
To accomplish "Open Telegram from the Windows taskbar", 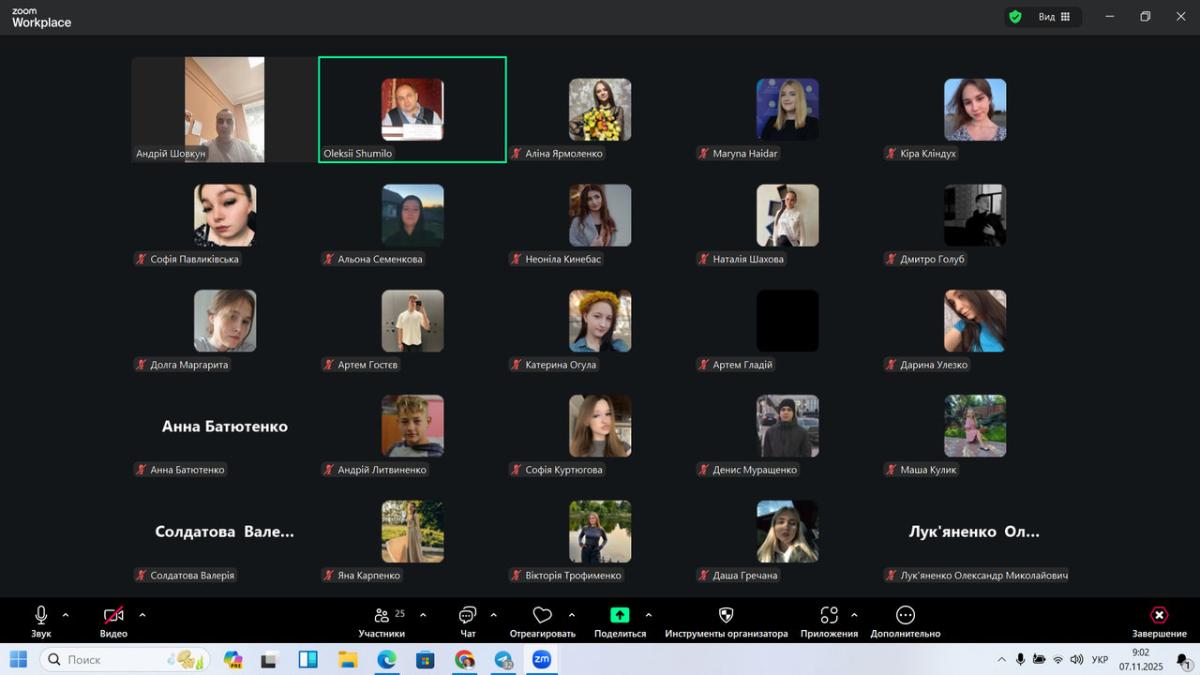I will (x=503, y=660).
